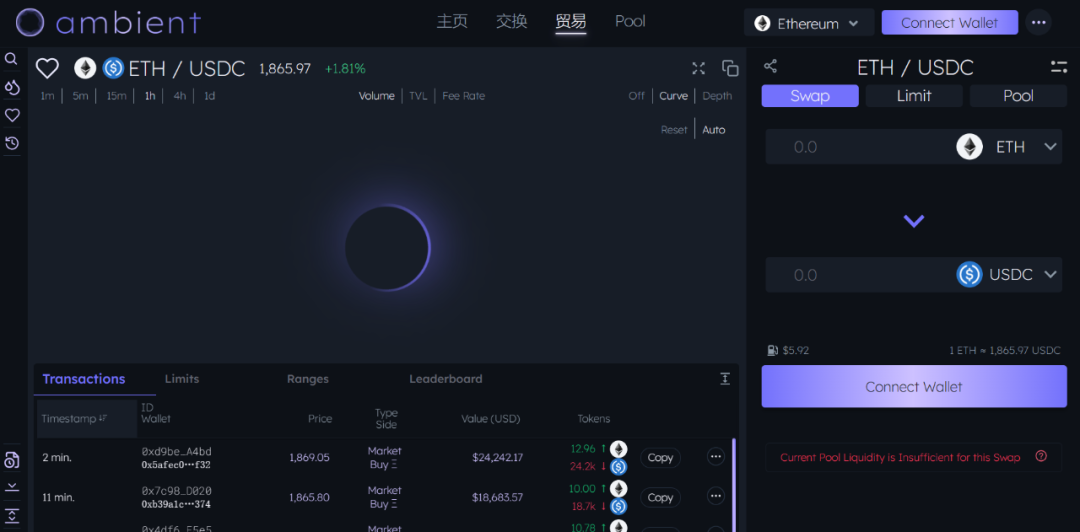This screenshot has height=532, width=1080.
Task: Open the Ethereum network dropdown
Action: tap(809, 23)
